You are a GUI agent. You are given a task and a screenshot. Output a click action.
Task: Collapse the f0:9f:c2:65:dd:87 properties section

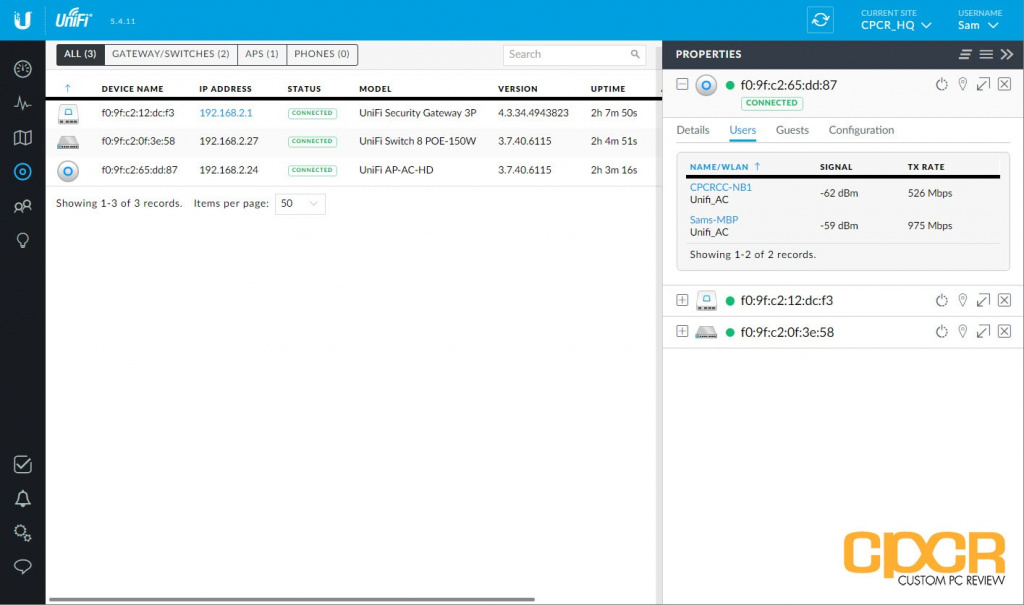[x=682, y=85]
